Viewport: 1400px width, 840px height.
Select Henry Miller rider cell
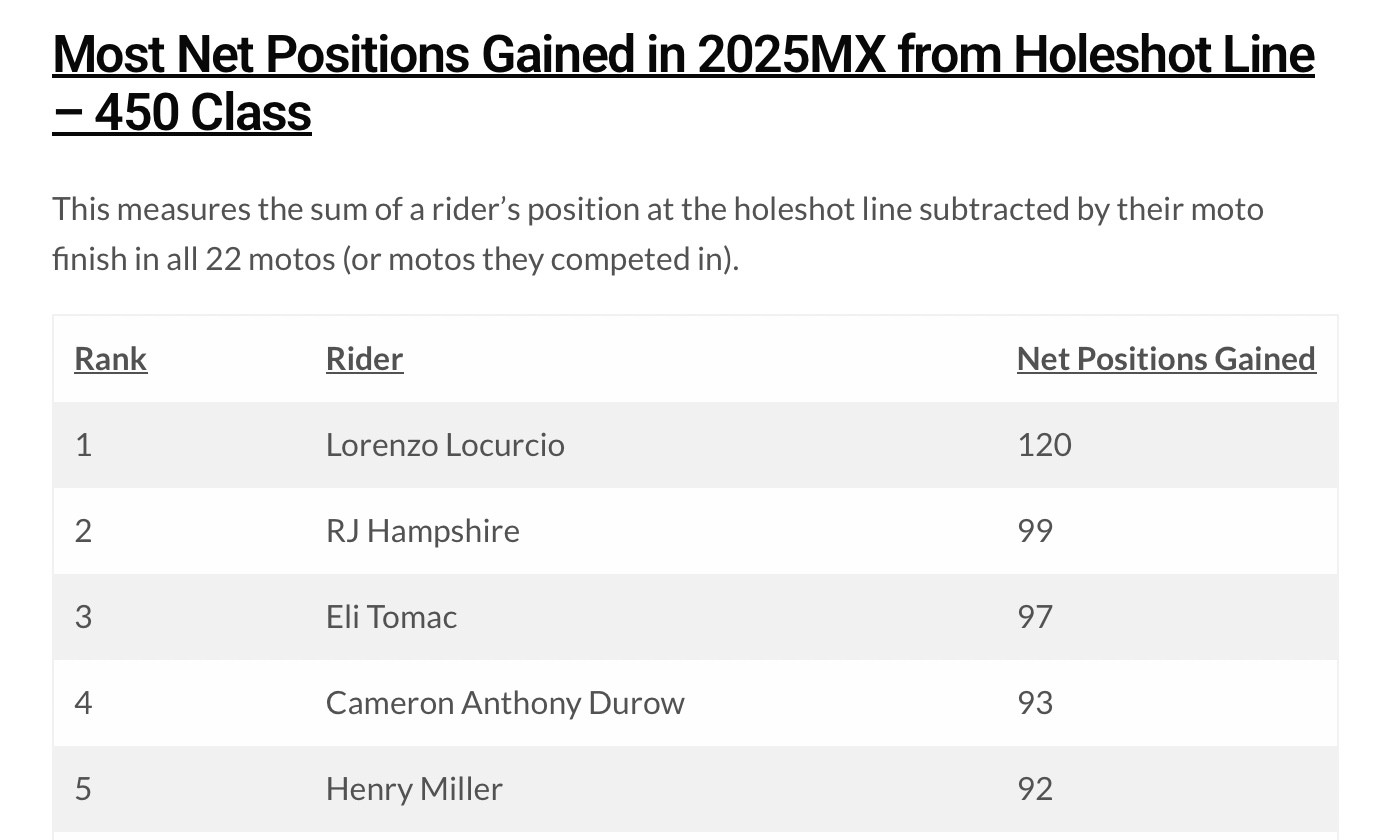point(414,789)
